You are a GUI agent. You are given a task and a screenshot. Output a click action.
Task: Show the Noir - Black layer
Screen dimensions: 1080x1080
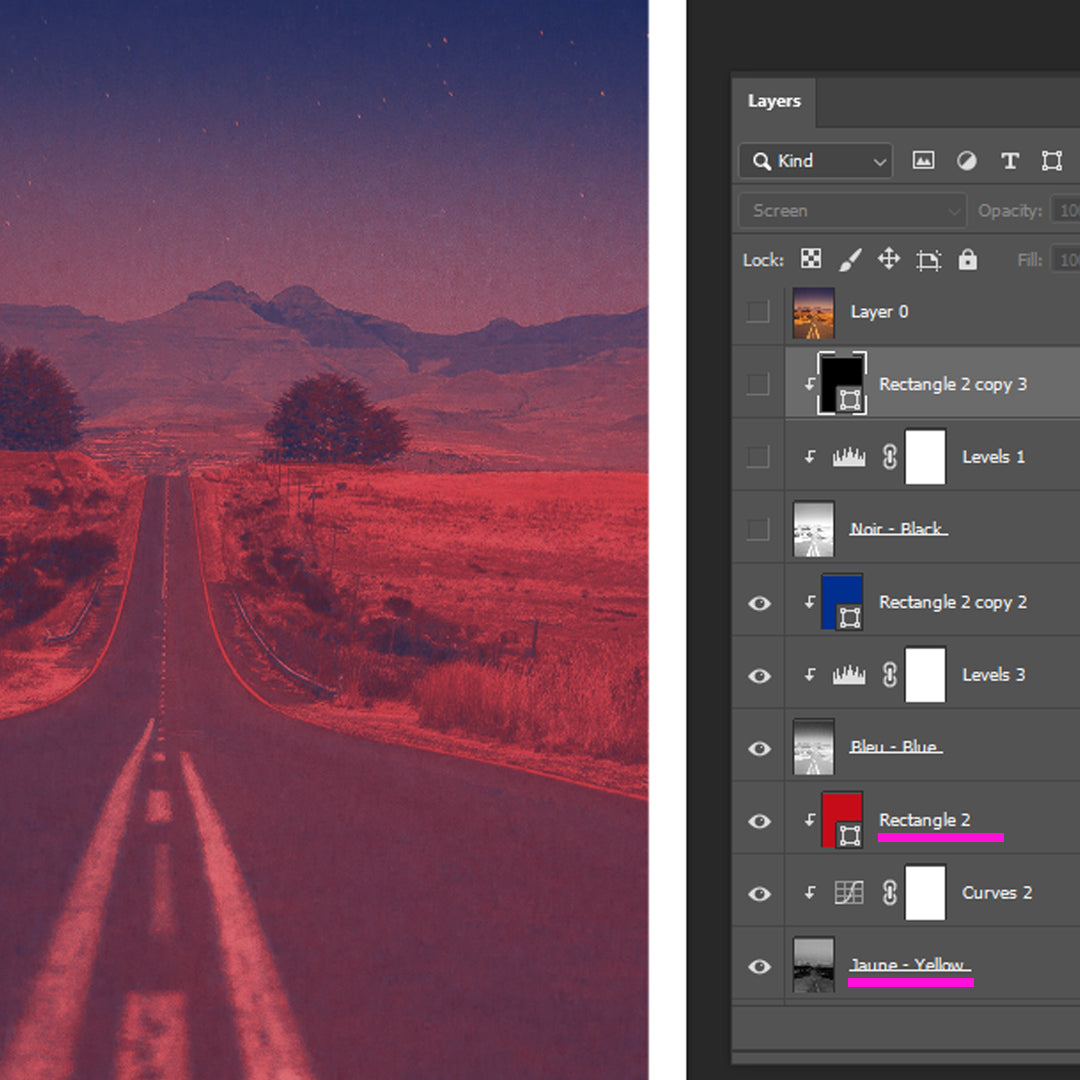point(758,530)
